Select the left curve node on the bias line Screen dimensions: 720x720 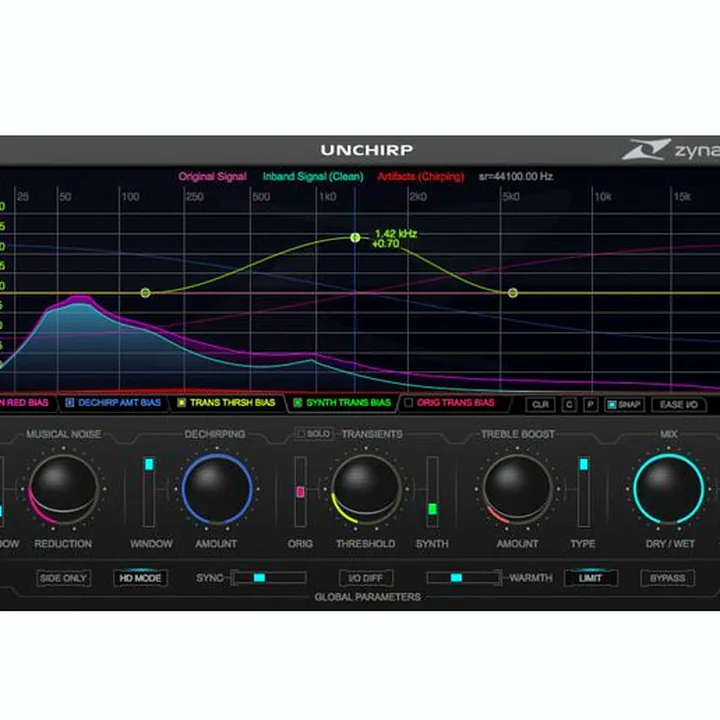click(x=146, y=293)
